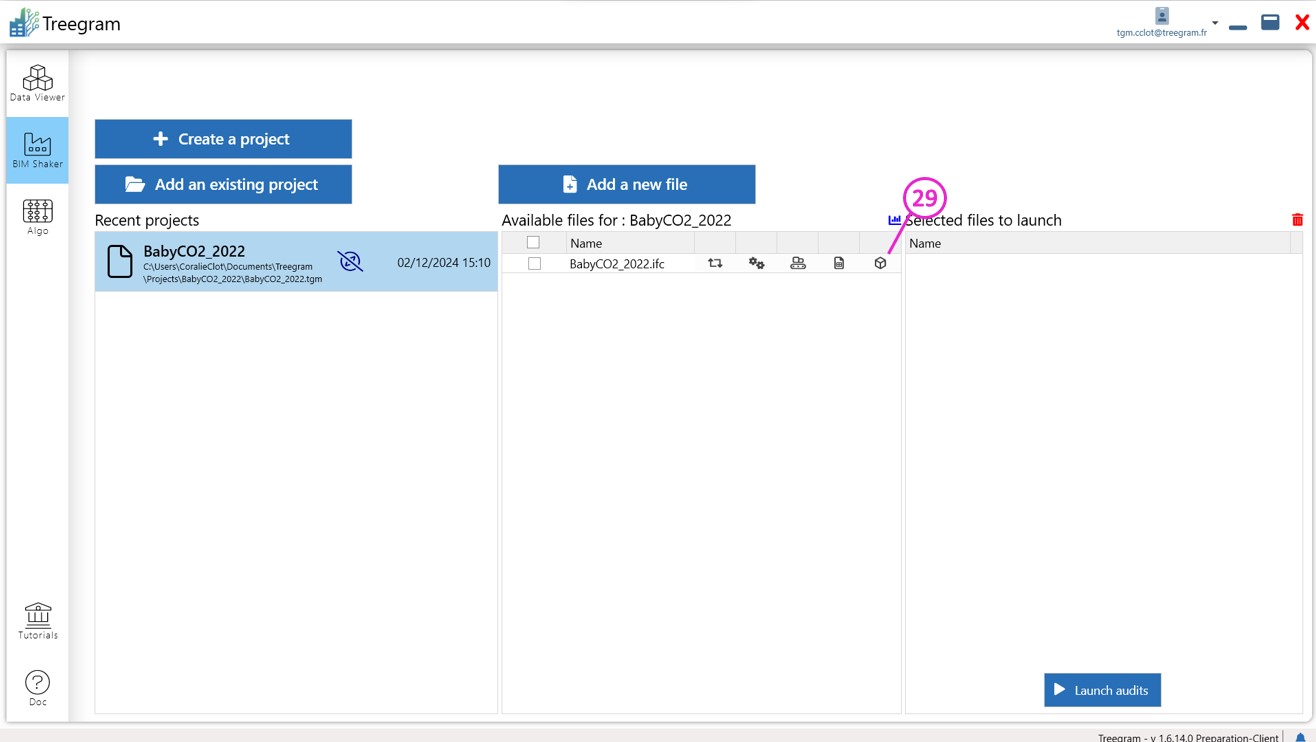This screenshot has width=1316, height=742.
Task: Open the Data Viewer module
Action: click(37, 83)
